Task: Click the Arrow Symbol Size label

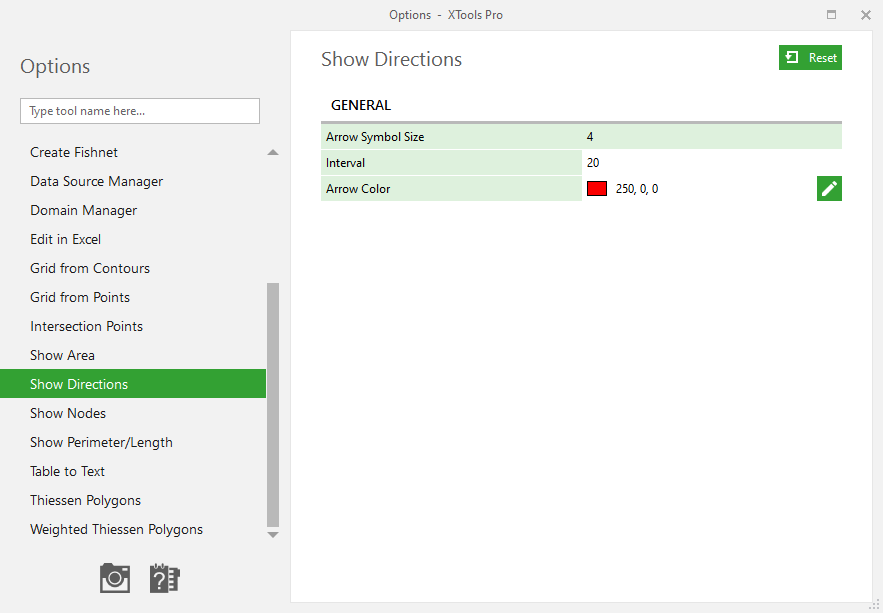Action: (375, 137)
